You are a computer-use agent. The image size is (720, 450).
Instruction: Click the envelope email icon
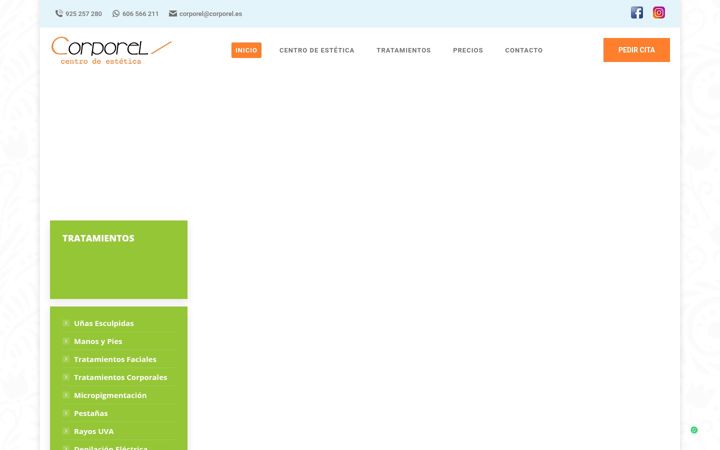tap(173, 14)
